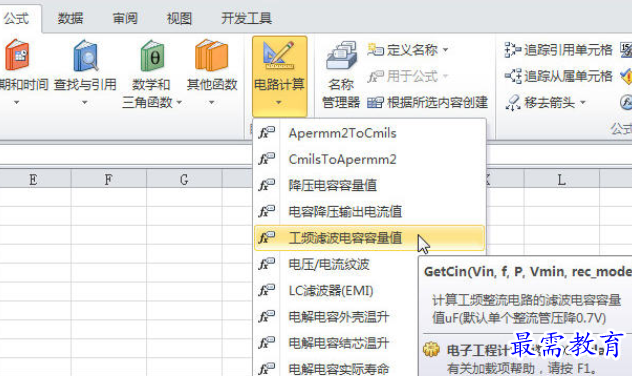Screen dimensions: 632x376
Task: Click the 追踪引用单元格 arrows icon
Action: (513, 50)
